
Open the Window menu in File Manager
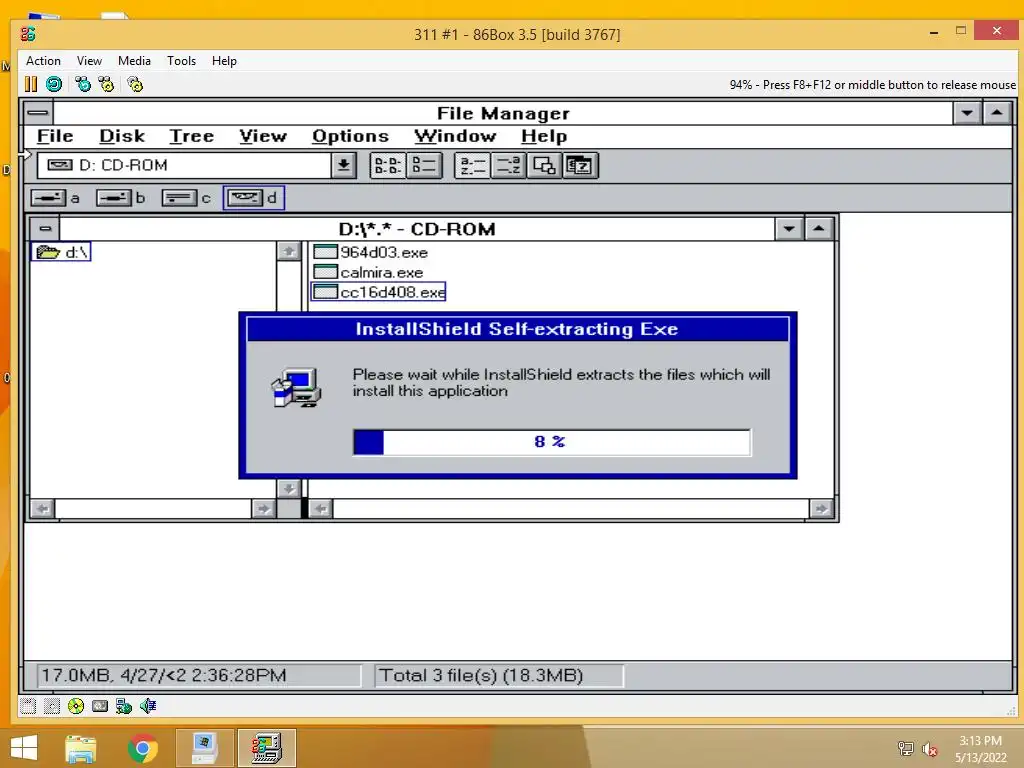(x=455, y=136)
